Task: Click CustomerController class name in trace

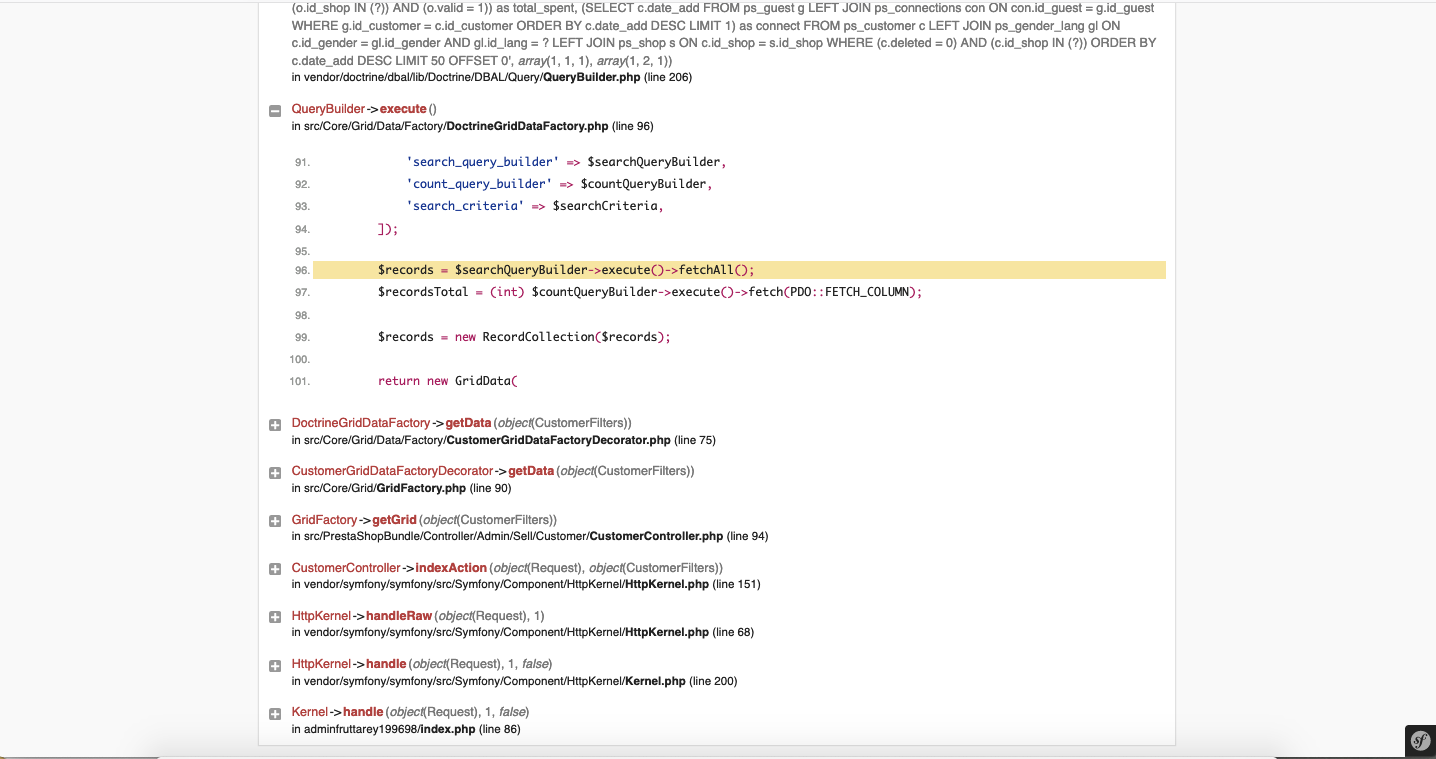Action: 346,568
